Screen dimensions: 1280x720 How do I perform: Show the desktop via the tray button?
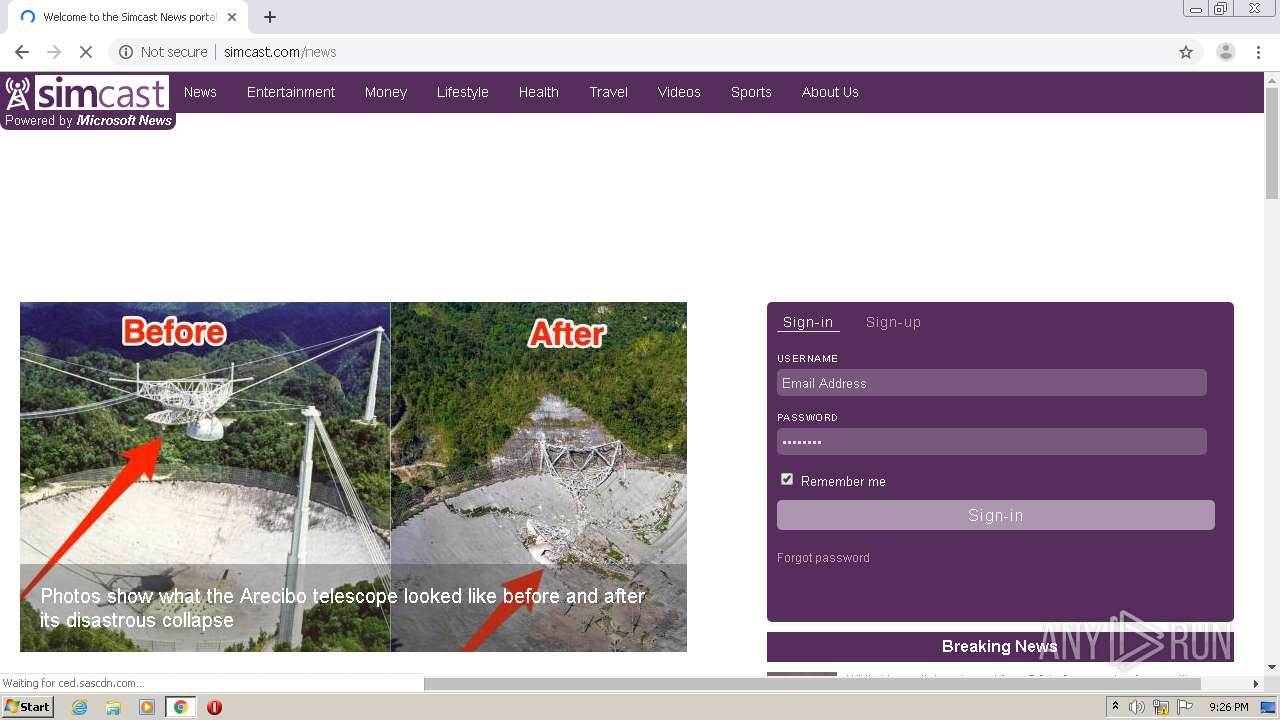(x=1268, y=707)
